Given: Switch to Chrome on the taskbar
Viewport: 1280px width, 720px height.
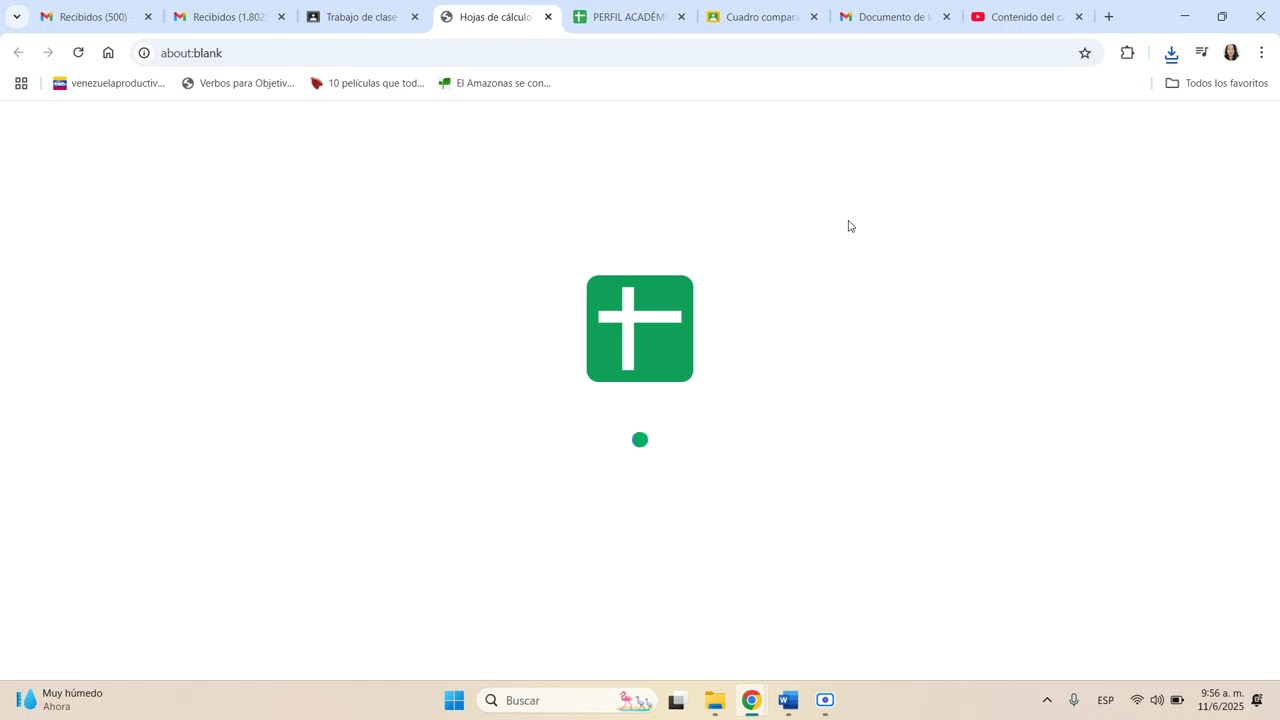Looking at the screenshot, I should tap(751, 700).
